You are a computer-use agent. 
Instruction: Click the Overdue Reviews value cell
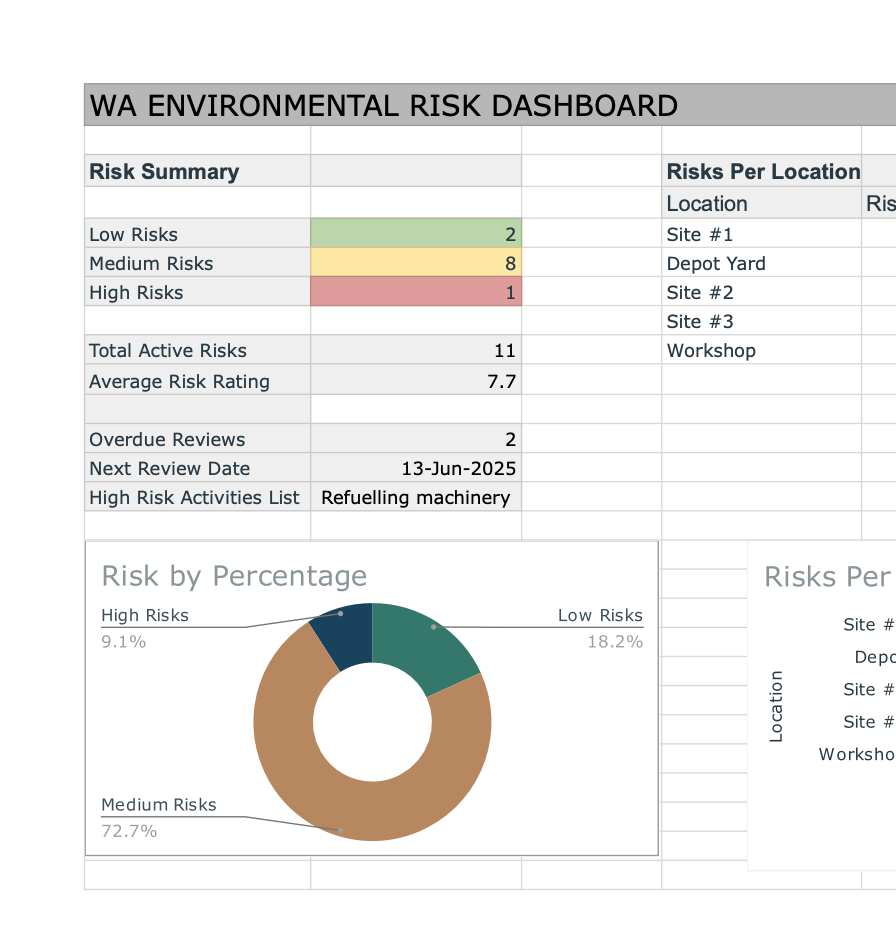416,440
